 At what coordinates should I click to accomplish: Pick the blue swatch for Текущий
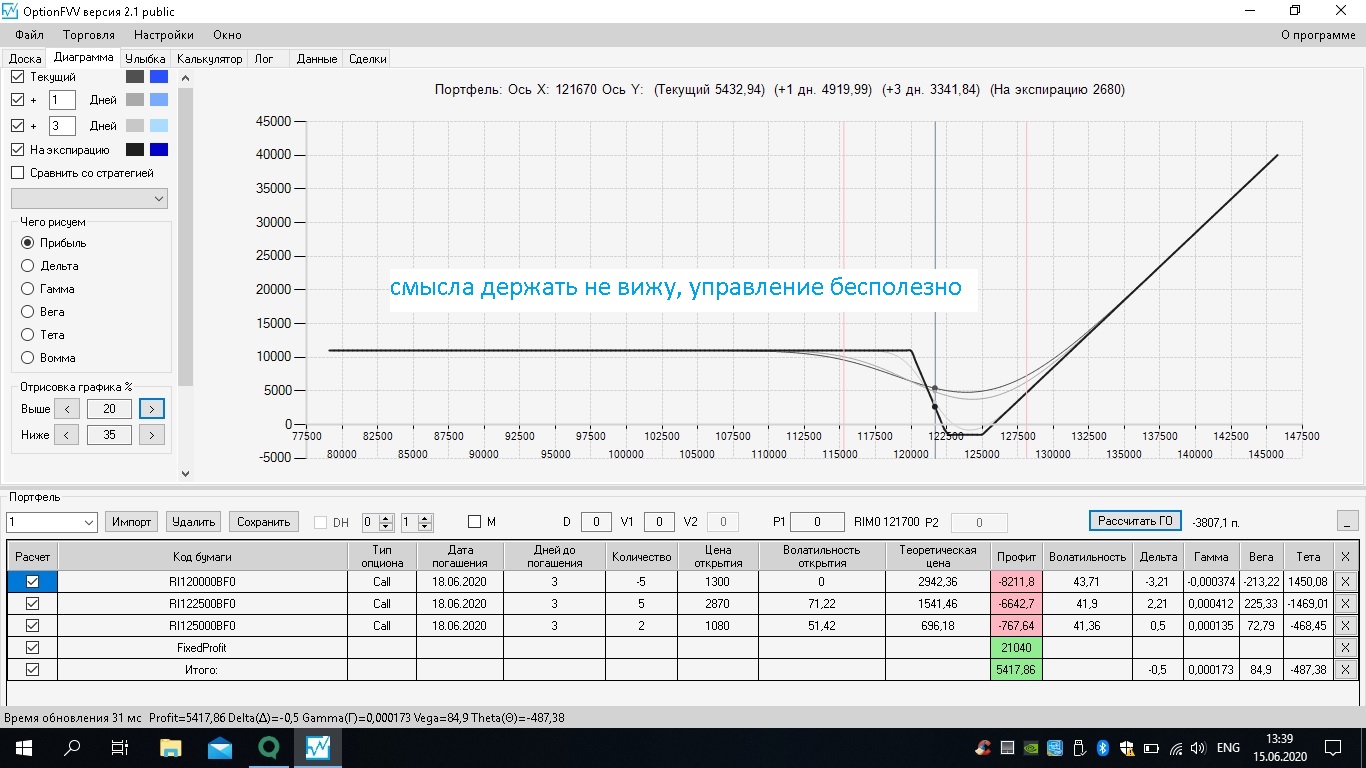(x=159, y=76)
